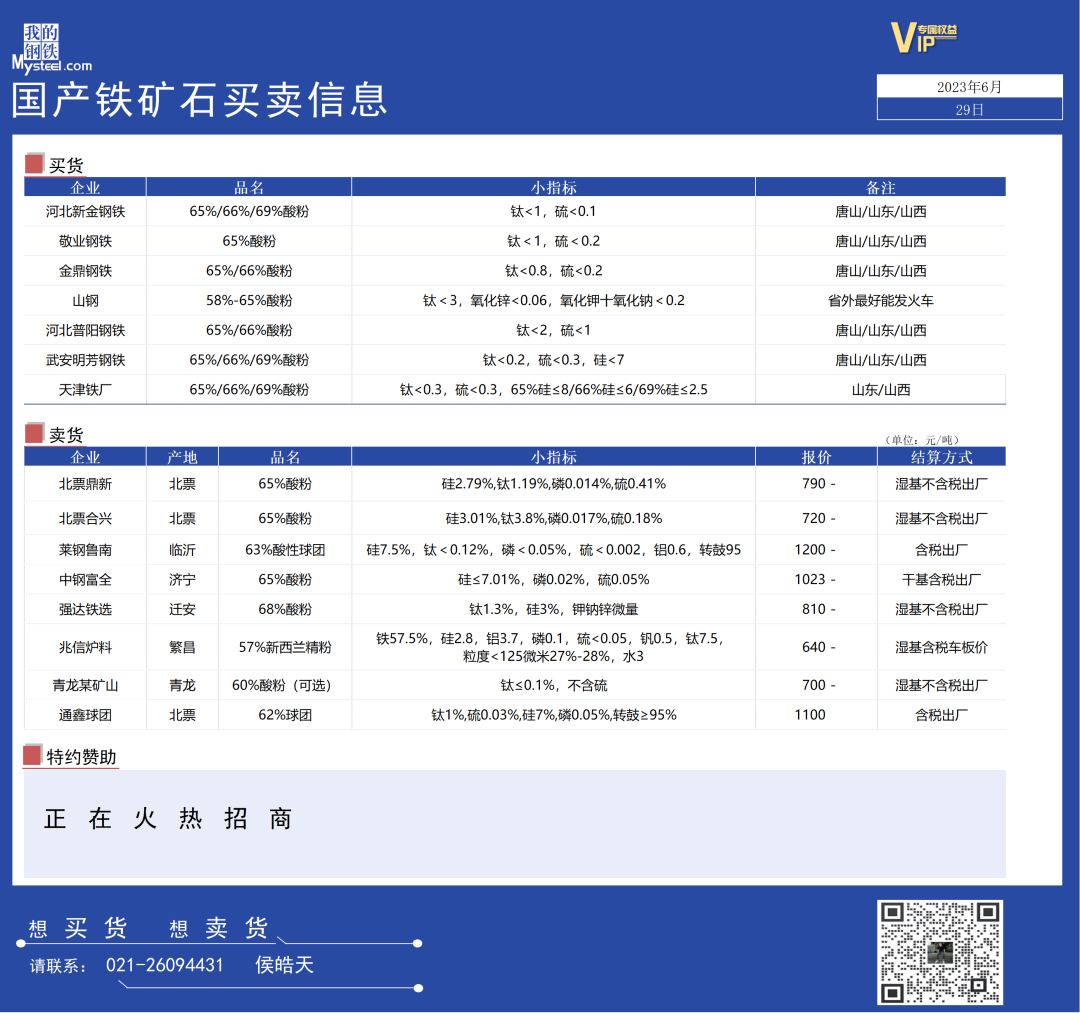
Task: Click the 单位：元/吨 unit note
Action: pos(922,439)
